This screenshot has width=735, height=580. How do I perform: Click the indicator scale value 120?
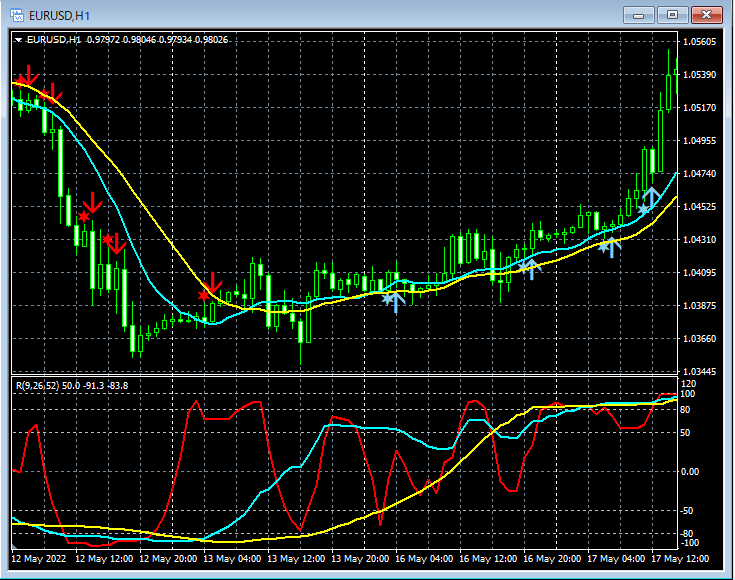tap(689, 384)
